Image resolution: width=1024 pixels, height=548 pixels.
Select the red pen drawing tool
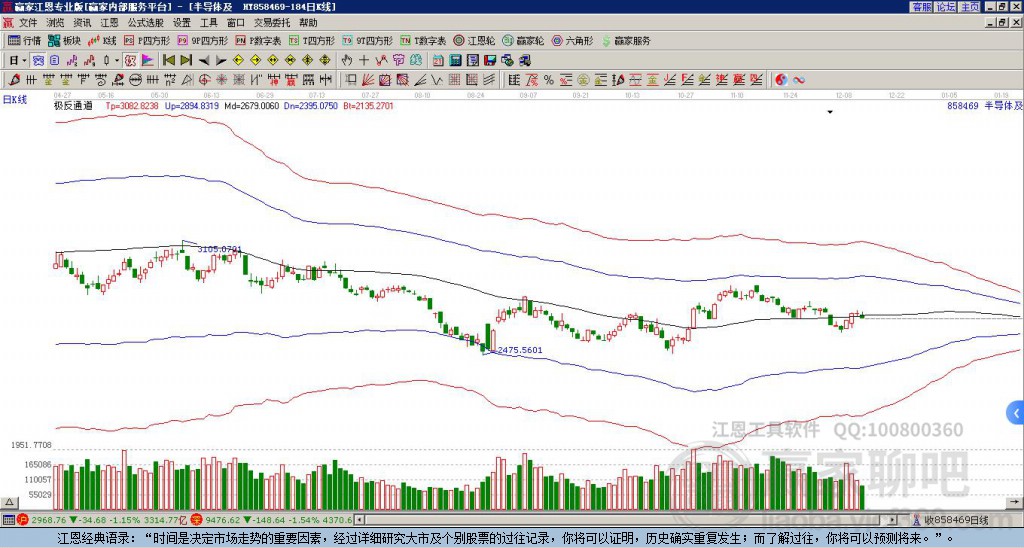pyautogui.click(x=14, y=80)
